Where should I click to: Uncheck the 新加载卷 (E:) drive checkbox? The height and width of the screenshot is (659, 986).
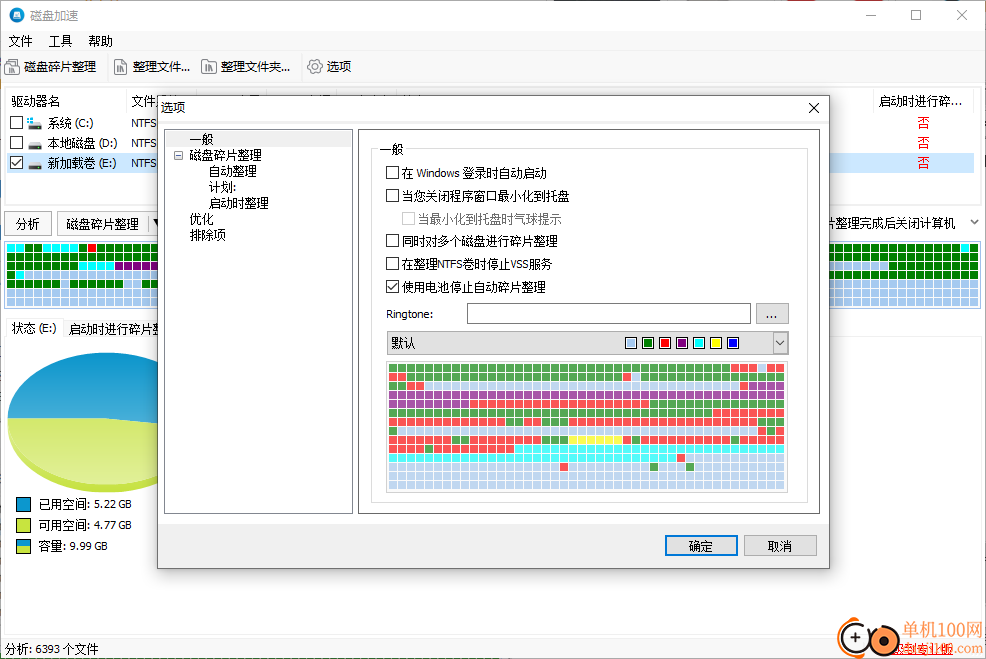[16, 163]
